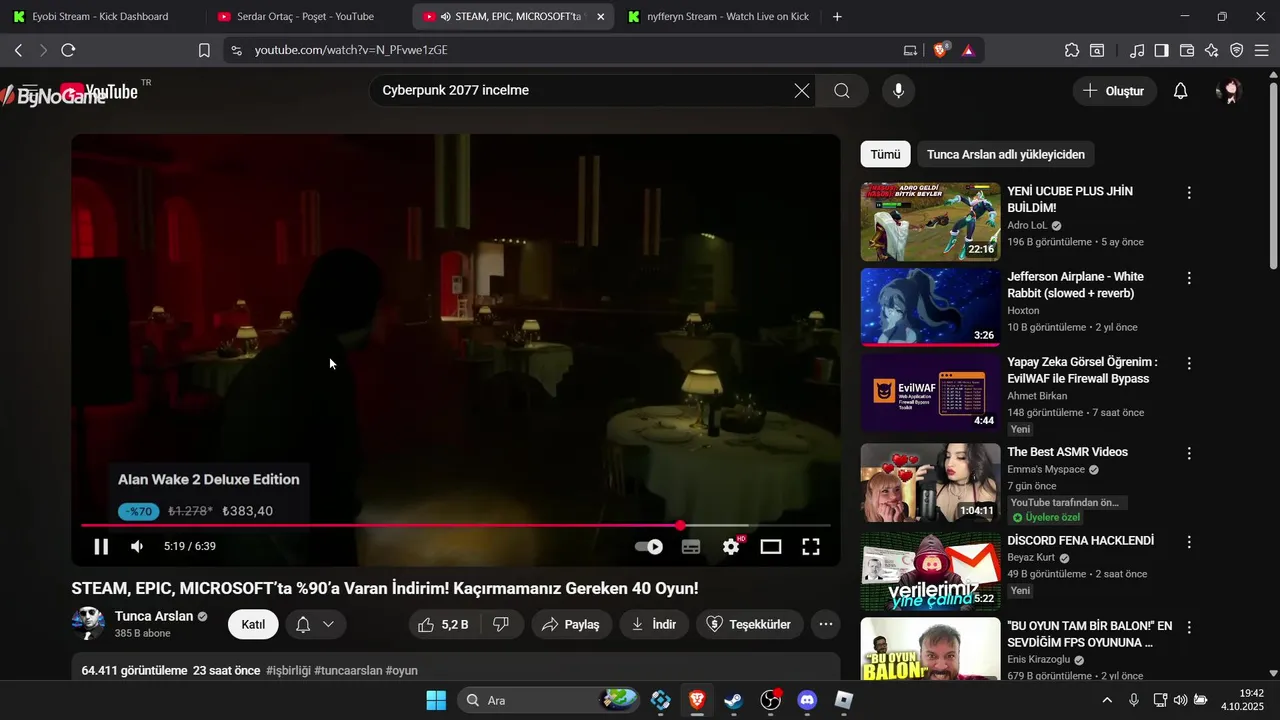The height and width of the screenshot is (720, 1280).
Task: Click the search magnifier button
Action: (842, 91)
